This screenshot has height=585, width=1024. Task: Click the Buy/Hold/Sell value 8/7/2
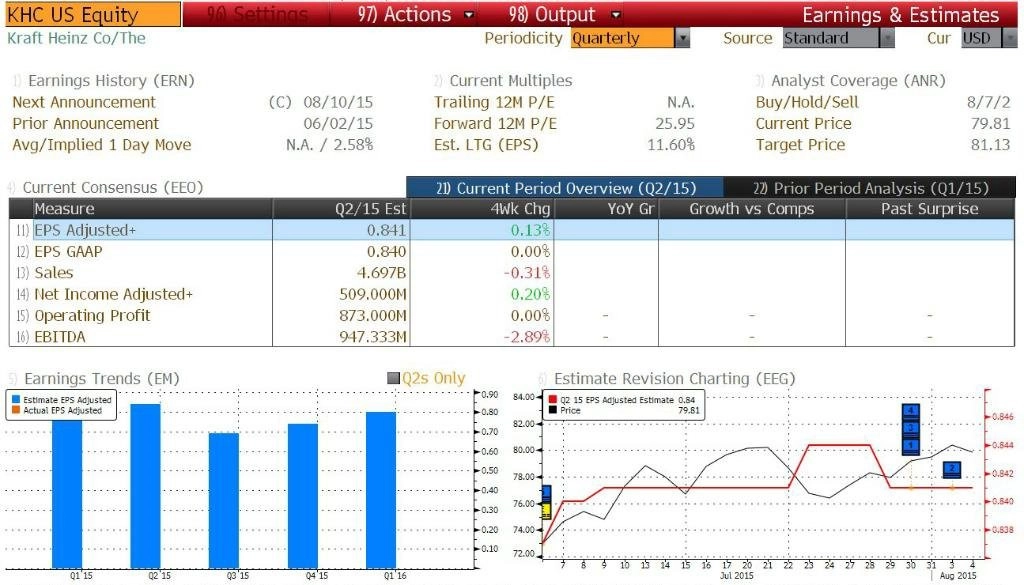coord(988,103)
